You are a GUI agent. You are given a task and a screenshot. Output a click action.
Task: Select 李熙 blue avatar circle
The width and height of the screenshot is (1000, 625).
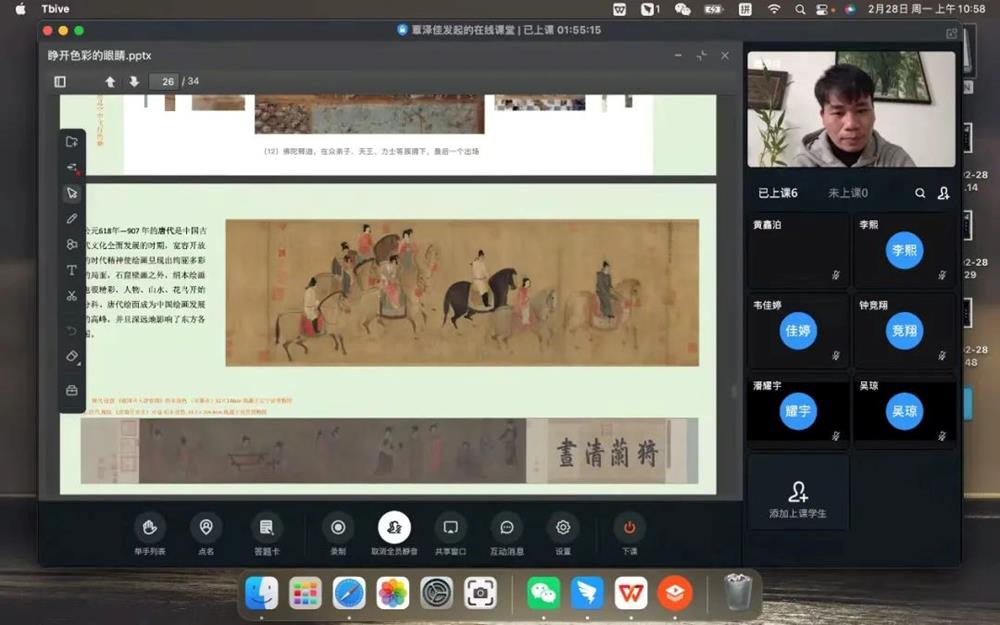tap(904, 250)
